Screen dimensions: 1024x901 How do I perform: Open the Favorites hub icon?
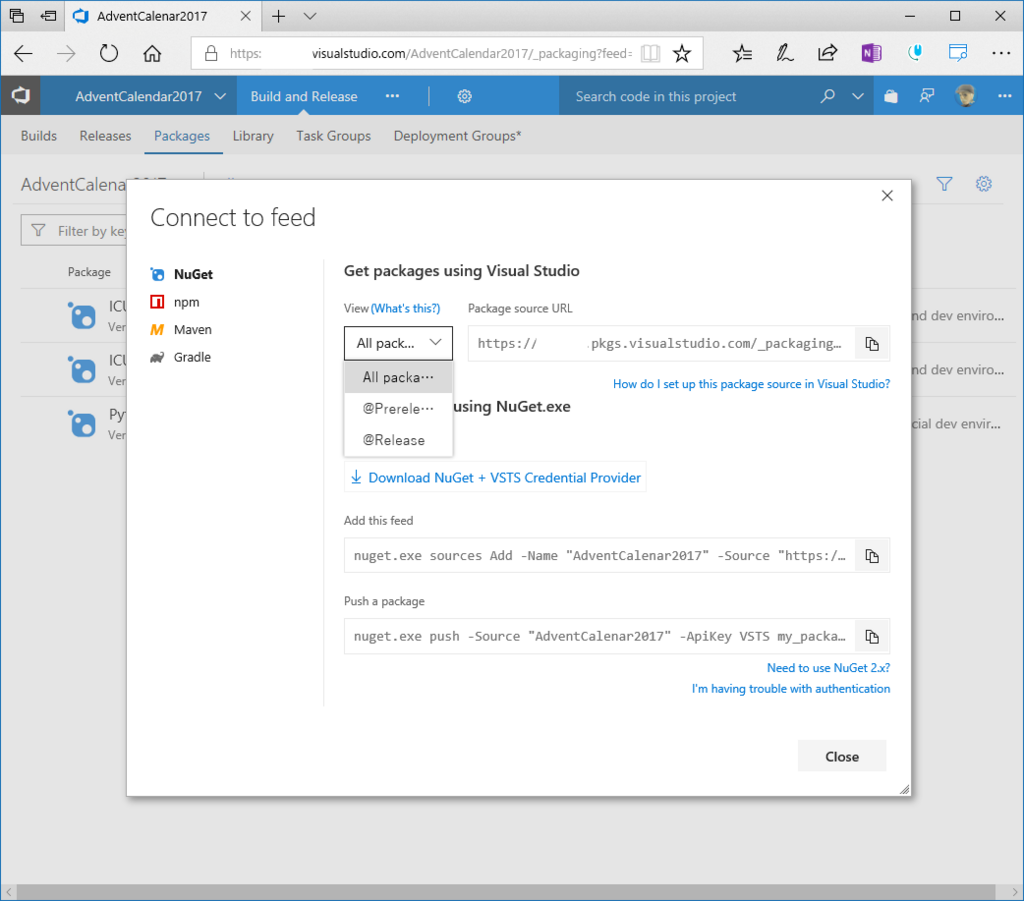coord(743,53)
